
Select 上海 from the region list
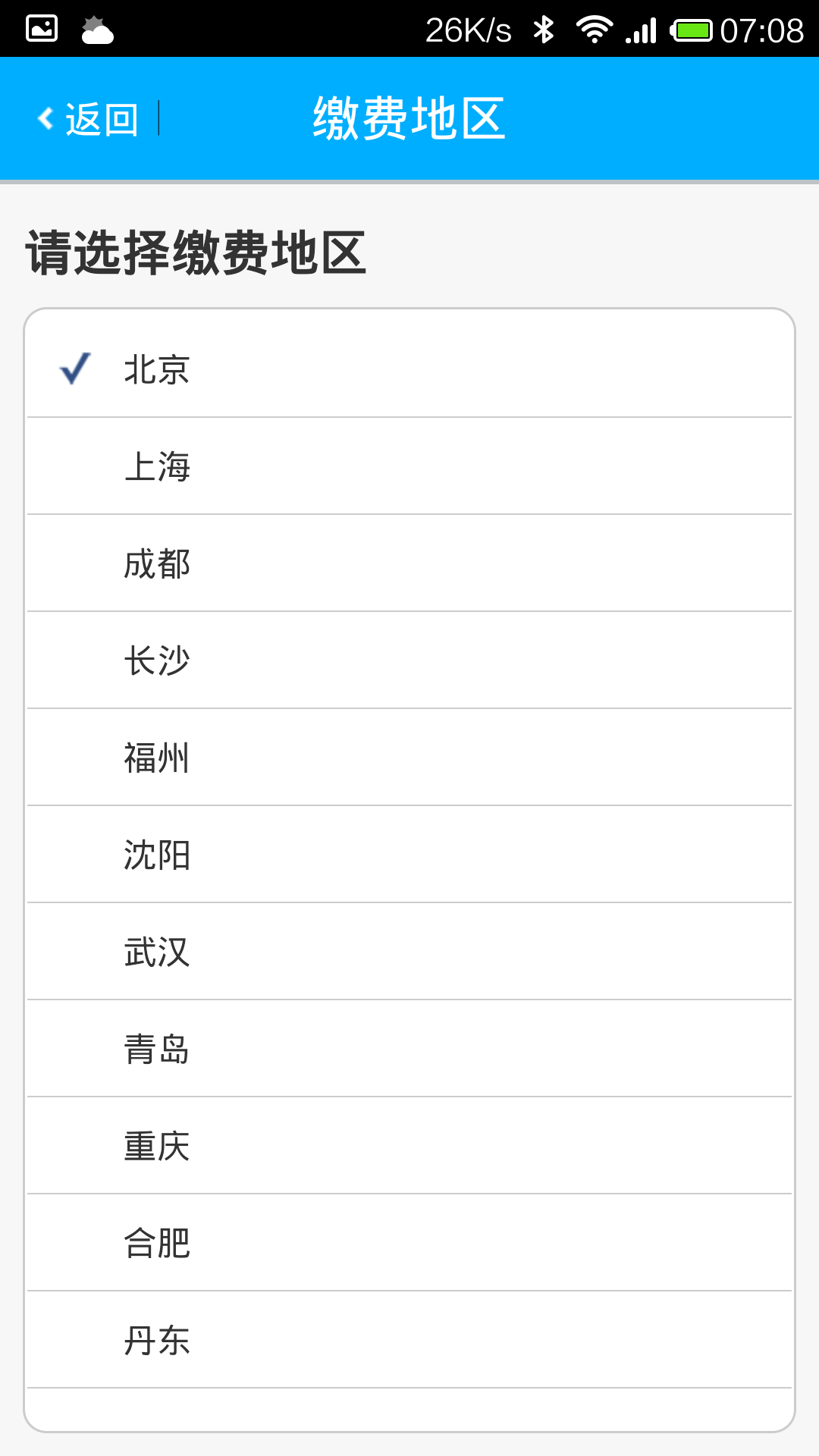(x=157, y=466)
